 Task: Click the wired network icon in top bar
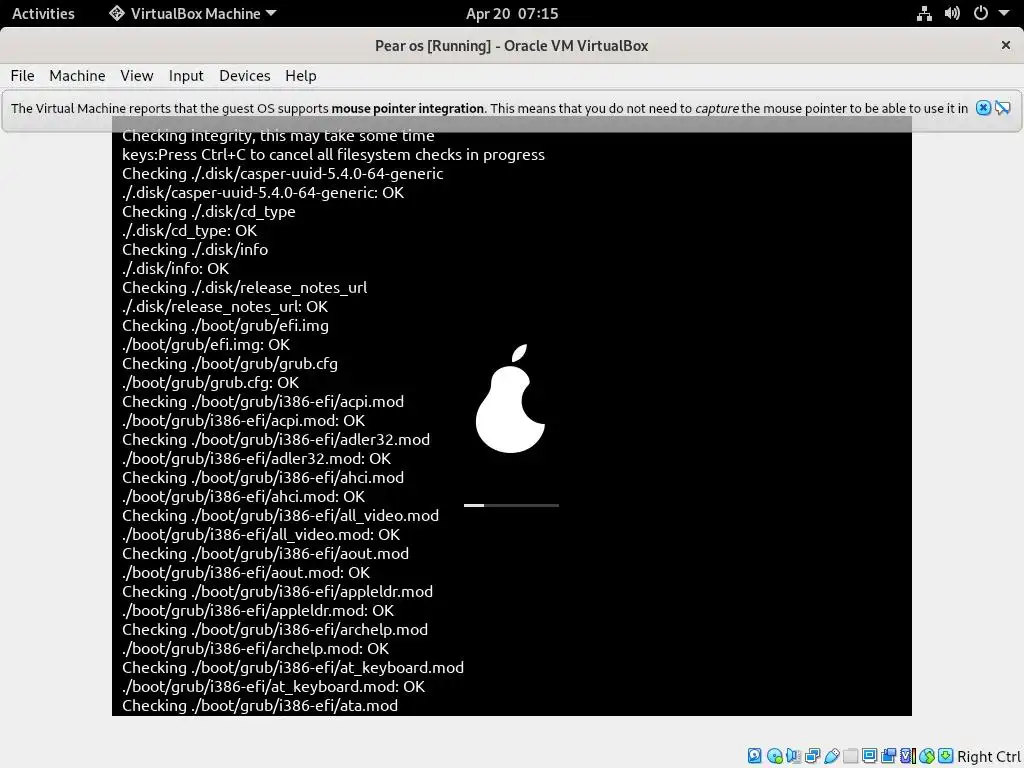(x=924, y=13)
